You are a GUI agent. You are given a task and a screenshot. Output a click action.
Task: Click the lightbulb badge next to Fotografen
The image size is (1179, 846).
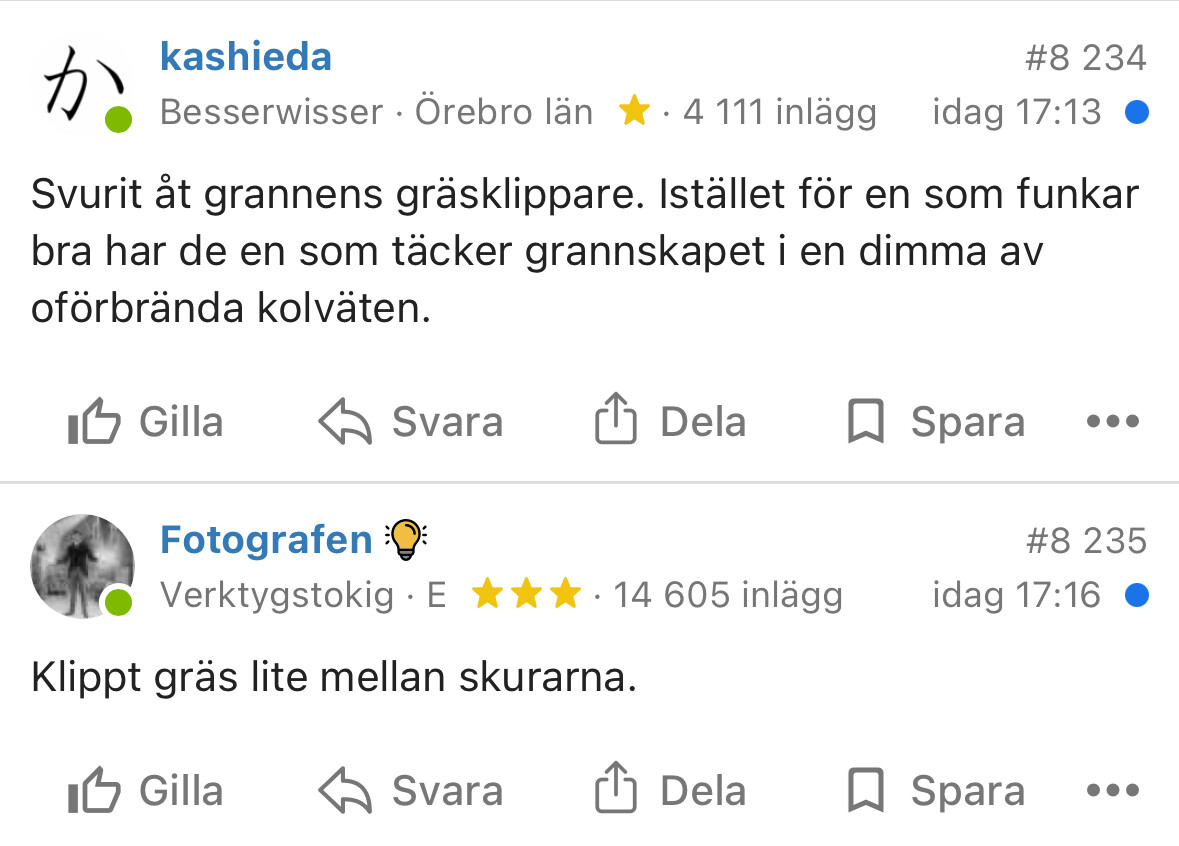pos(405,540)
